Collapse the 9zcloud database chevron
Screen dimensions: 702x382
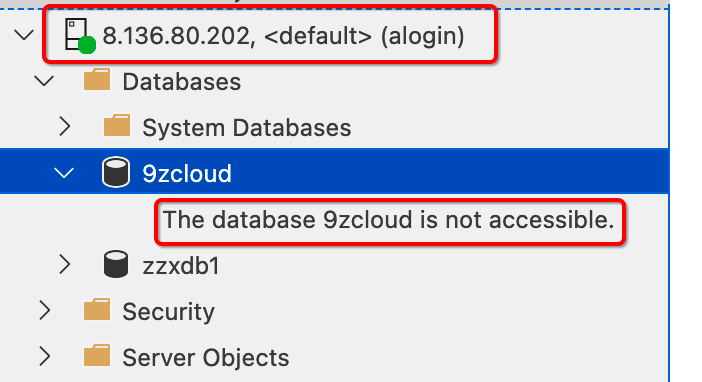coord(64,173)
